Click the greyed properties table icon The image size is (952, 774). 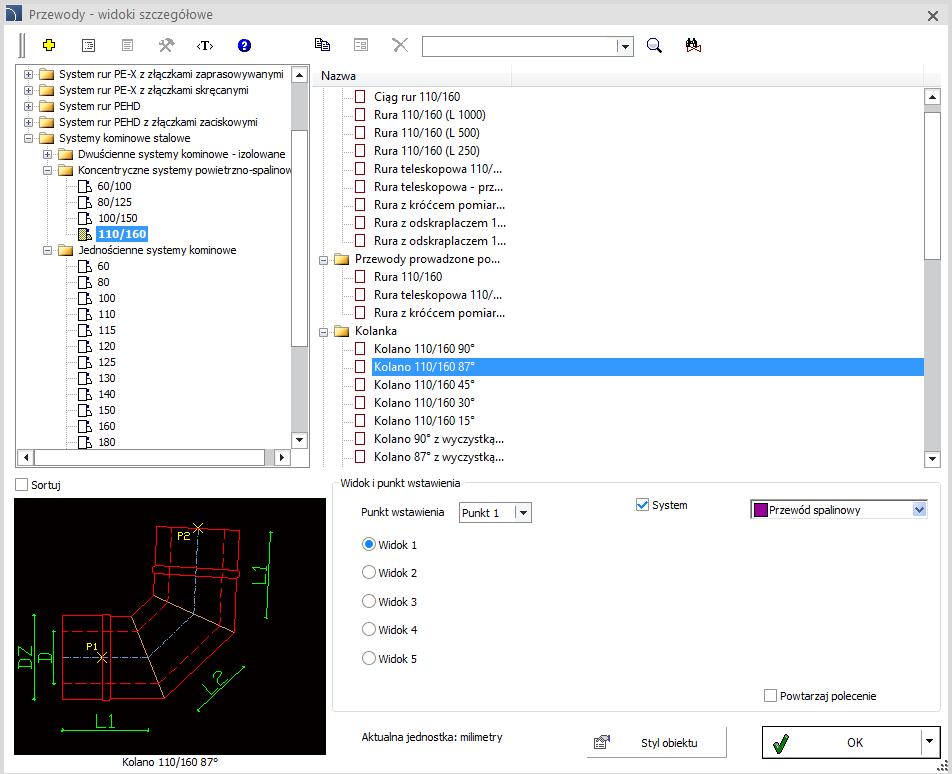[x=361, y=45]
